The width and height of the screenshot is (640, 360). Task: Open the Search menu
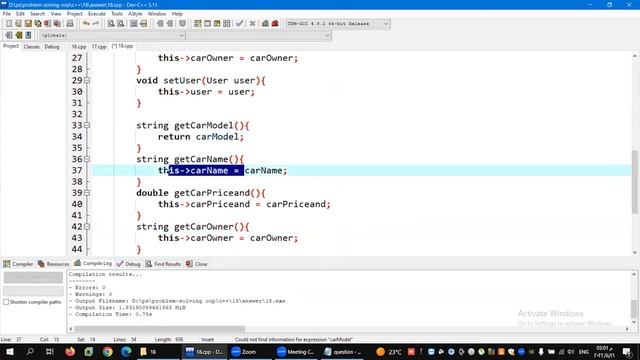[37, 13]
